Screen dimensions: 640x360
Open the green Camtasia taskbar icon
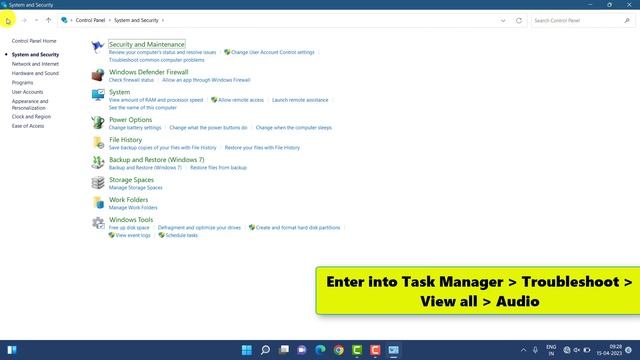point(357,350)
